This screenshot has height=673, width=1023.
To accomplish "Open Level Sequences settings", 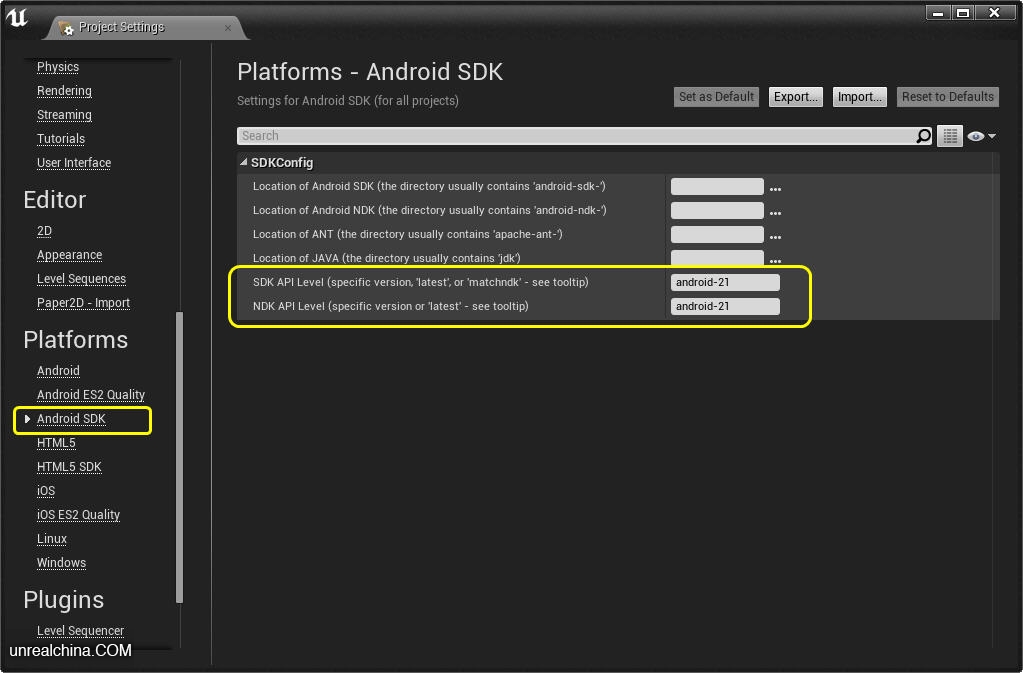I will 82,279.
